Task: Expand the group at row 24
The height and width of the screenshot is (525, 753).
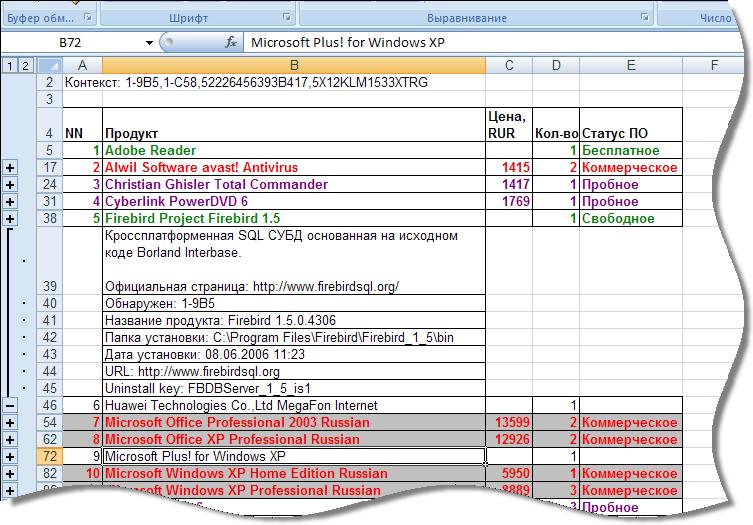Action: (10, 185)
